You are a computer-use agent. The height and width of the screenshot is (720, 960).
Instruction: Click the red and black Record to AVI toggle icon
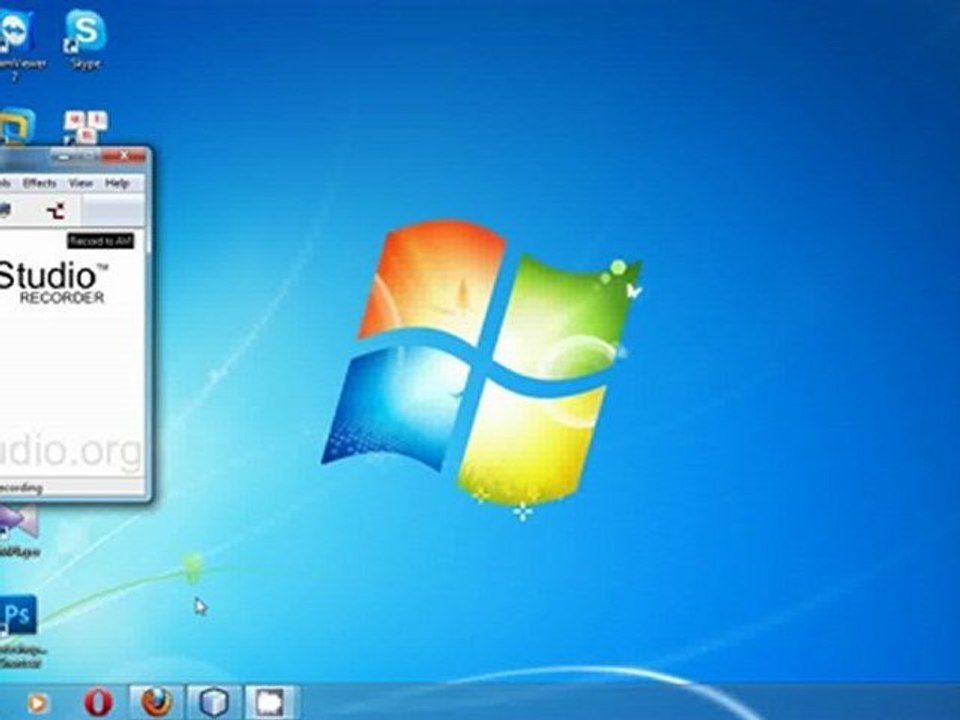coord(56,211)
